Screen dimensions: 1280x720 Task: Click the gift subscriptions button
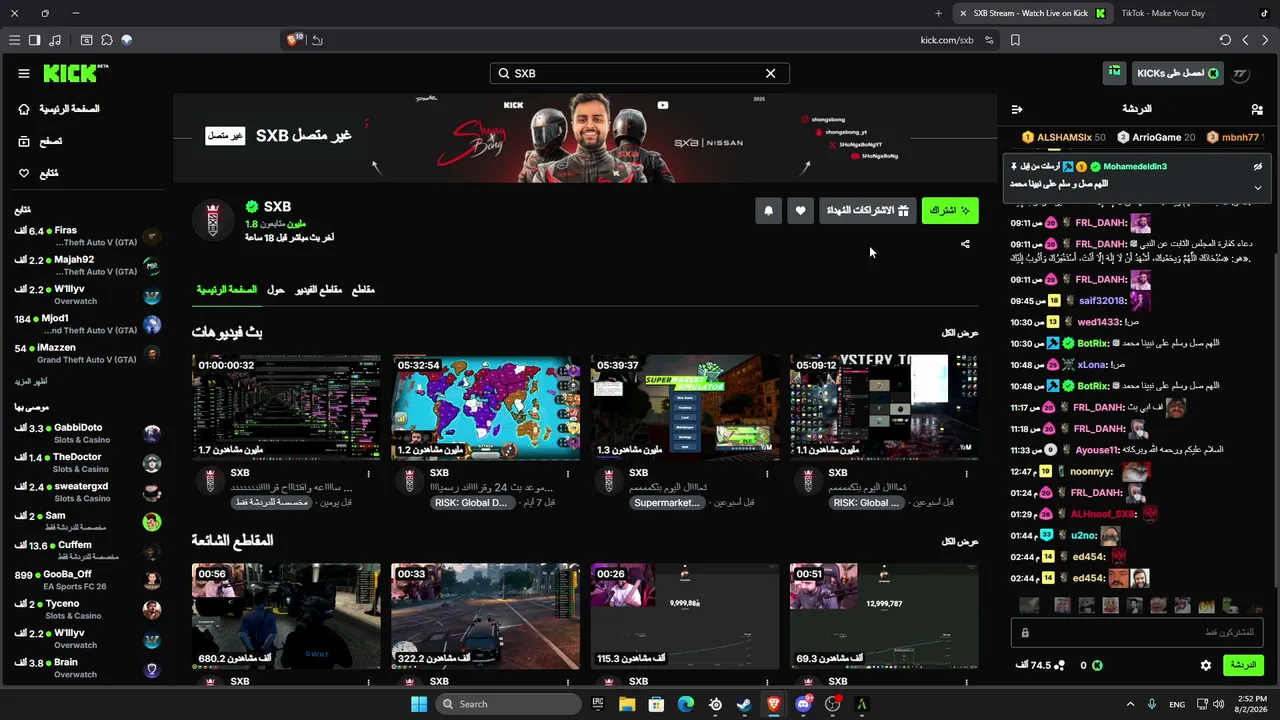867,210
